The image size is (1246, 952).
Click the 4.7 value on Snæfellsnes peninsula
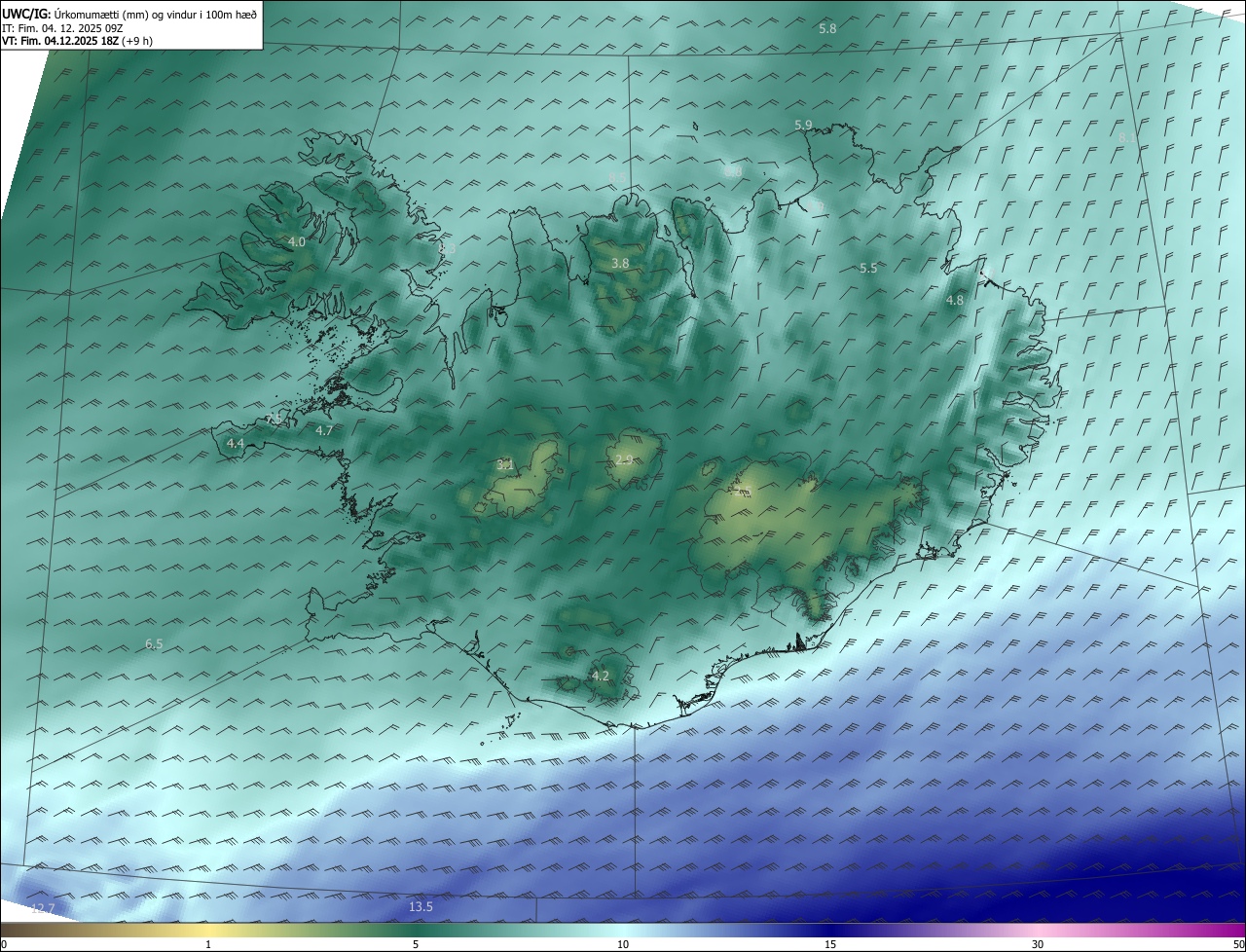click(x=324, y=430)
